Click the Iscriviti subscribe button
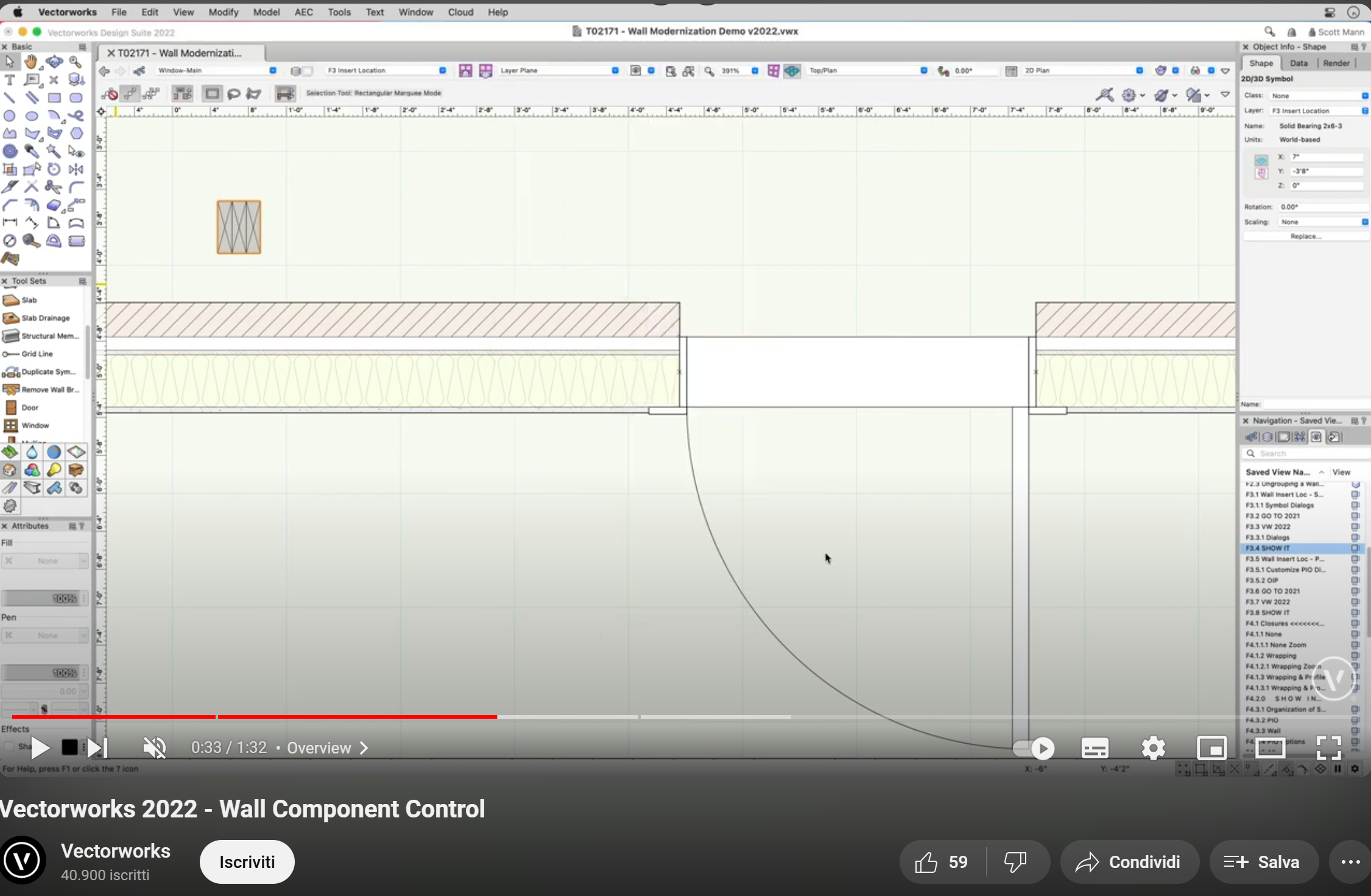This screenshot has height=896, width=1371. tap(246, 861)
